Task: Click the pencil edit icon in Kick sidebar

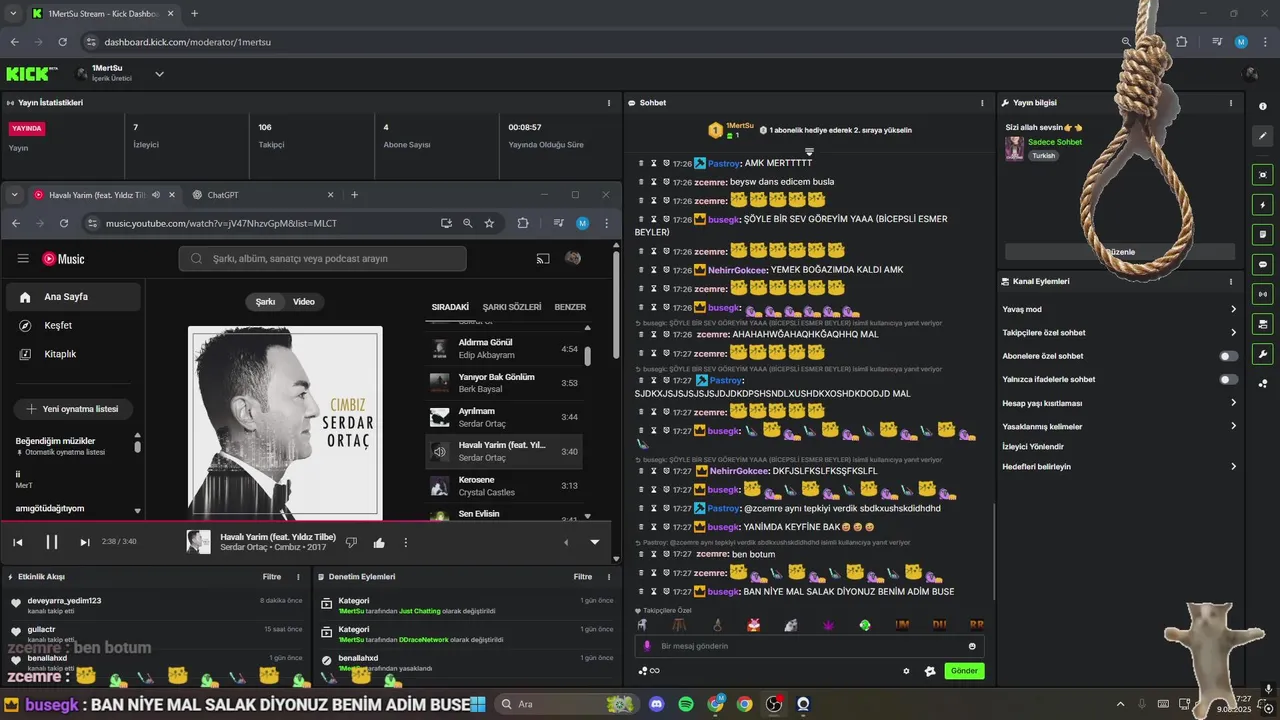Action: 1263,135
